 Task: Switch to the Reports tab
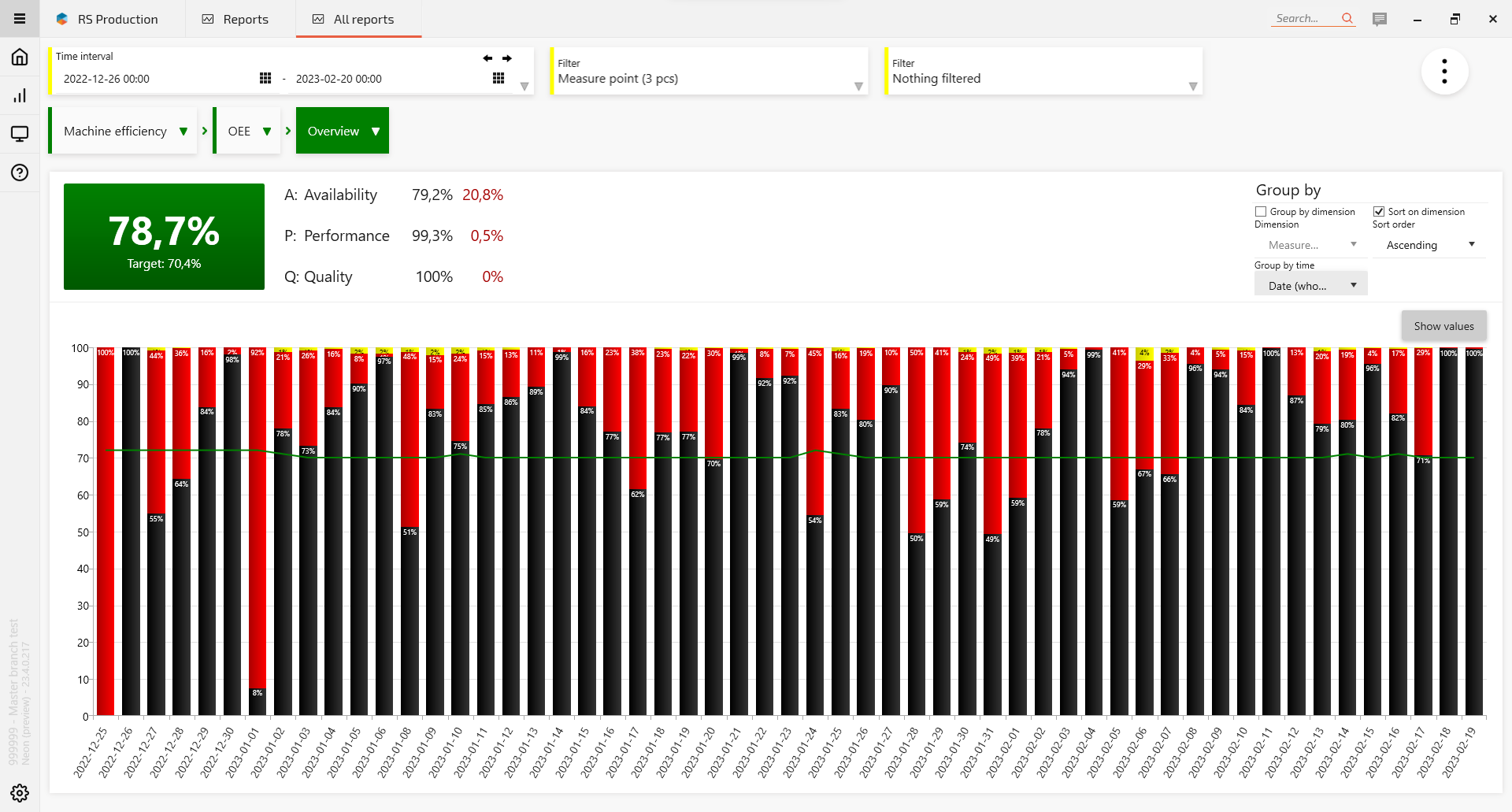pos(235,19)
